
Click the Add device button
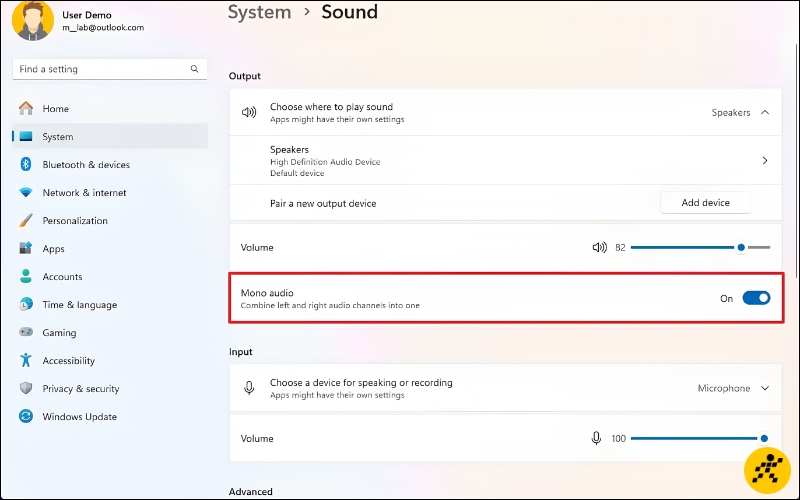[x=705, y=203]
